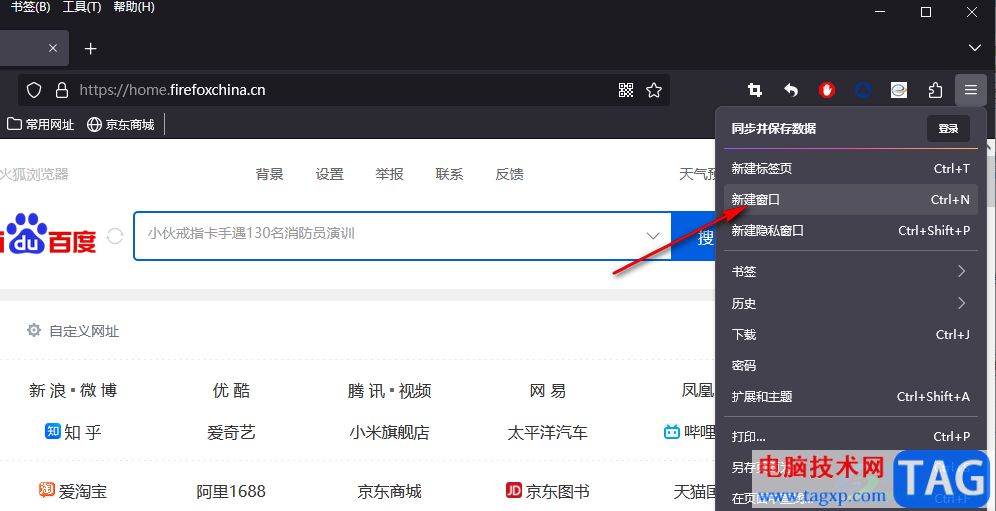Click the red hand ad-blocker icon
The width and height of the screenshot is (996, 511).
[826, 90]
